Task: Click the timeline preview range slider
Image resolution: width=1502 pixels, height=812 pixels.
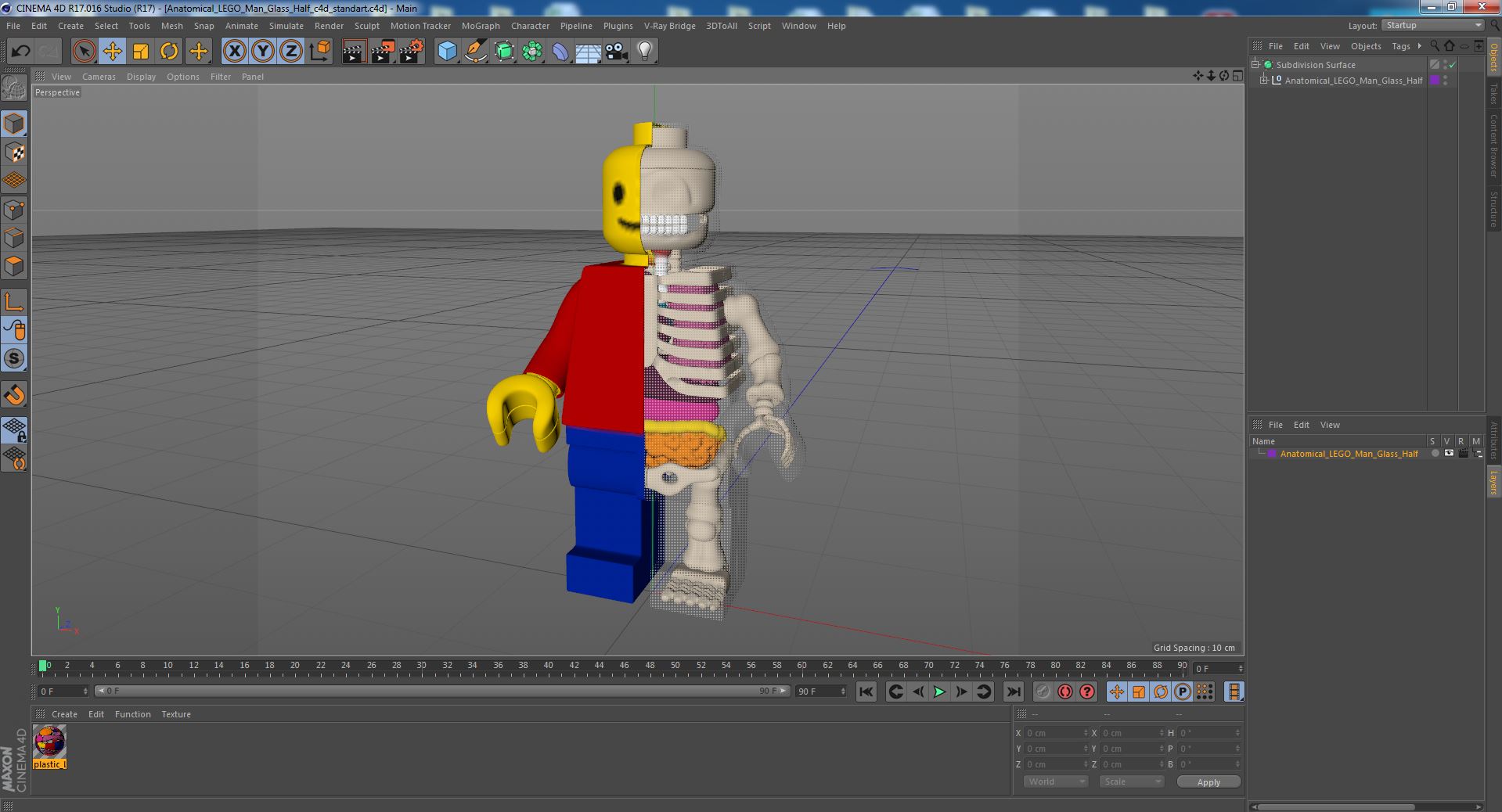Action: [441, 691]
